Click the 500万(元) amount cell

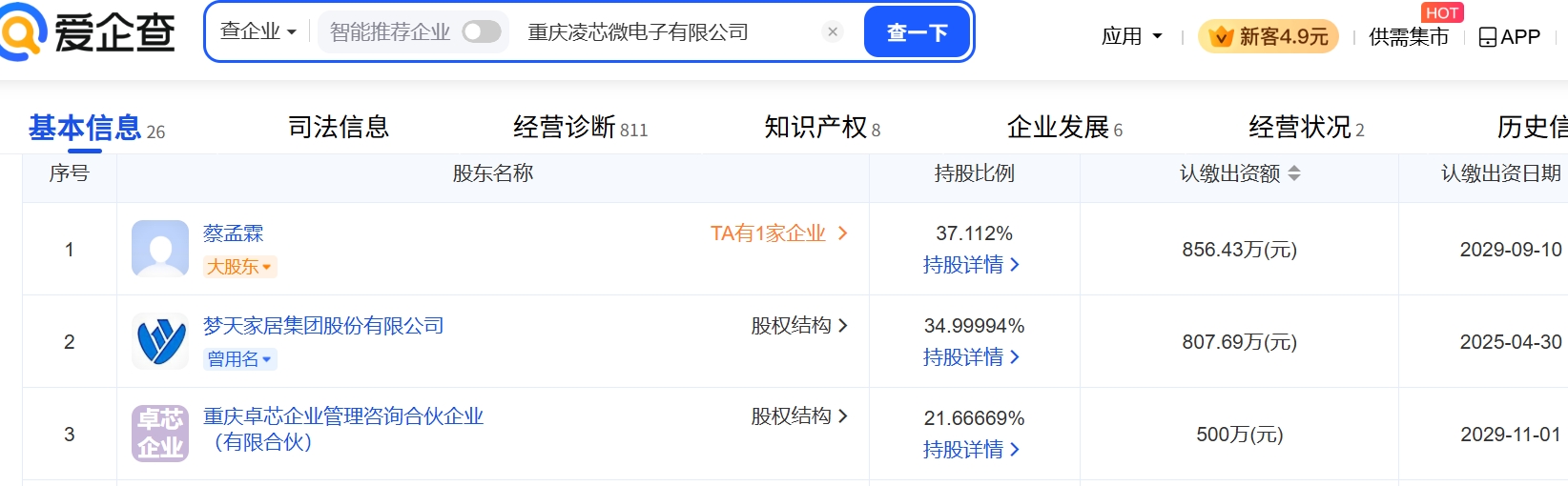[x=1240, y=435]
